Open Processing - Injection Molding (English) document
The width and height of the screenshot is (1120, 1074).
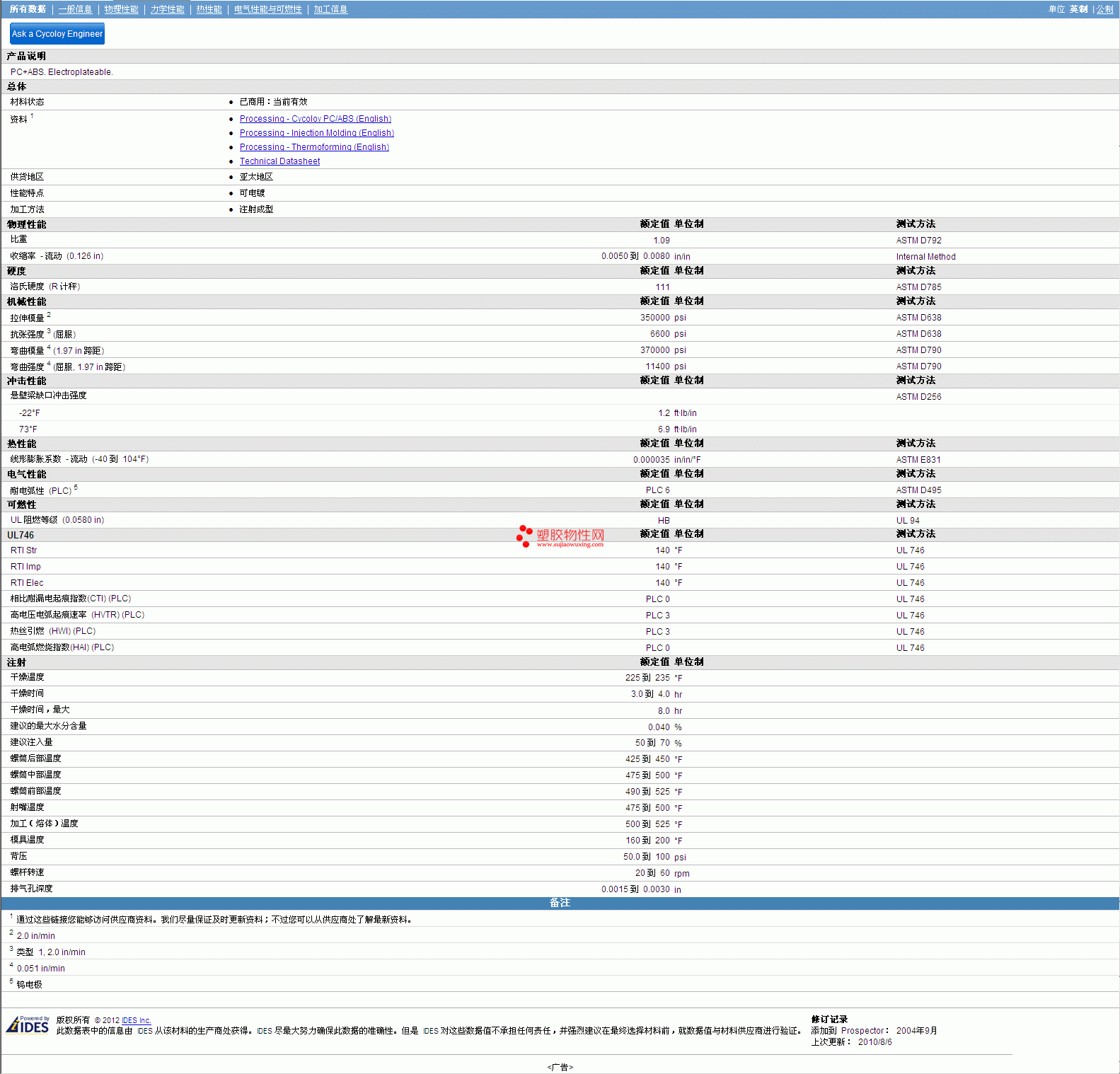(x=316, y=133)
